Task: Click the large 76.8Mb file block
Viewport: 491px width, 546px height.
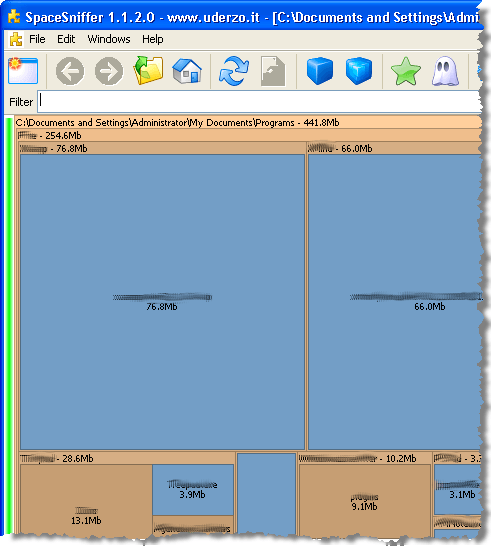Action: (162, 302)
